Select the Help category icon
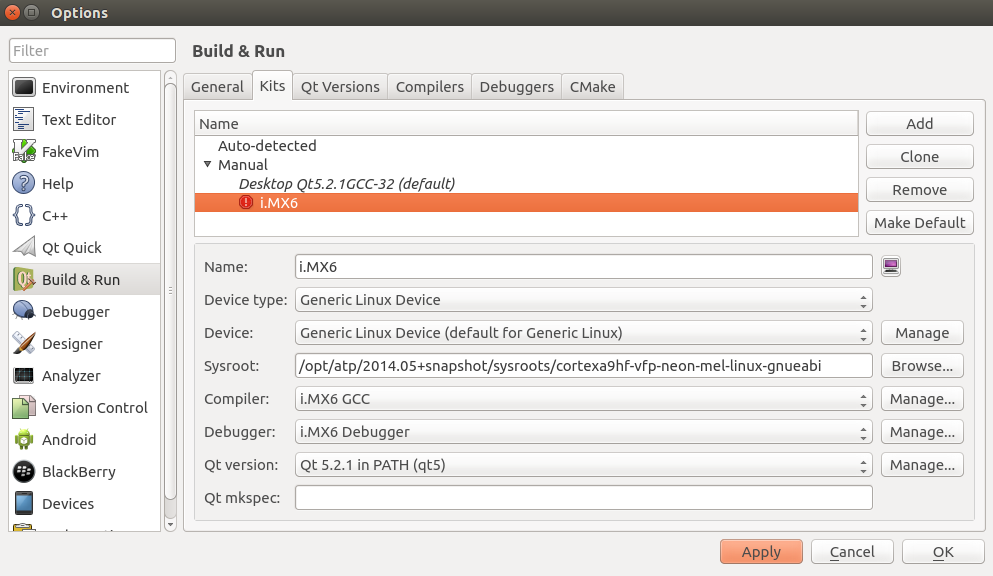The width and height of the screenshot is (993, 576). (23, 184)
